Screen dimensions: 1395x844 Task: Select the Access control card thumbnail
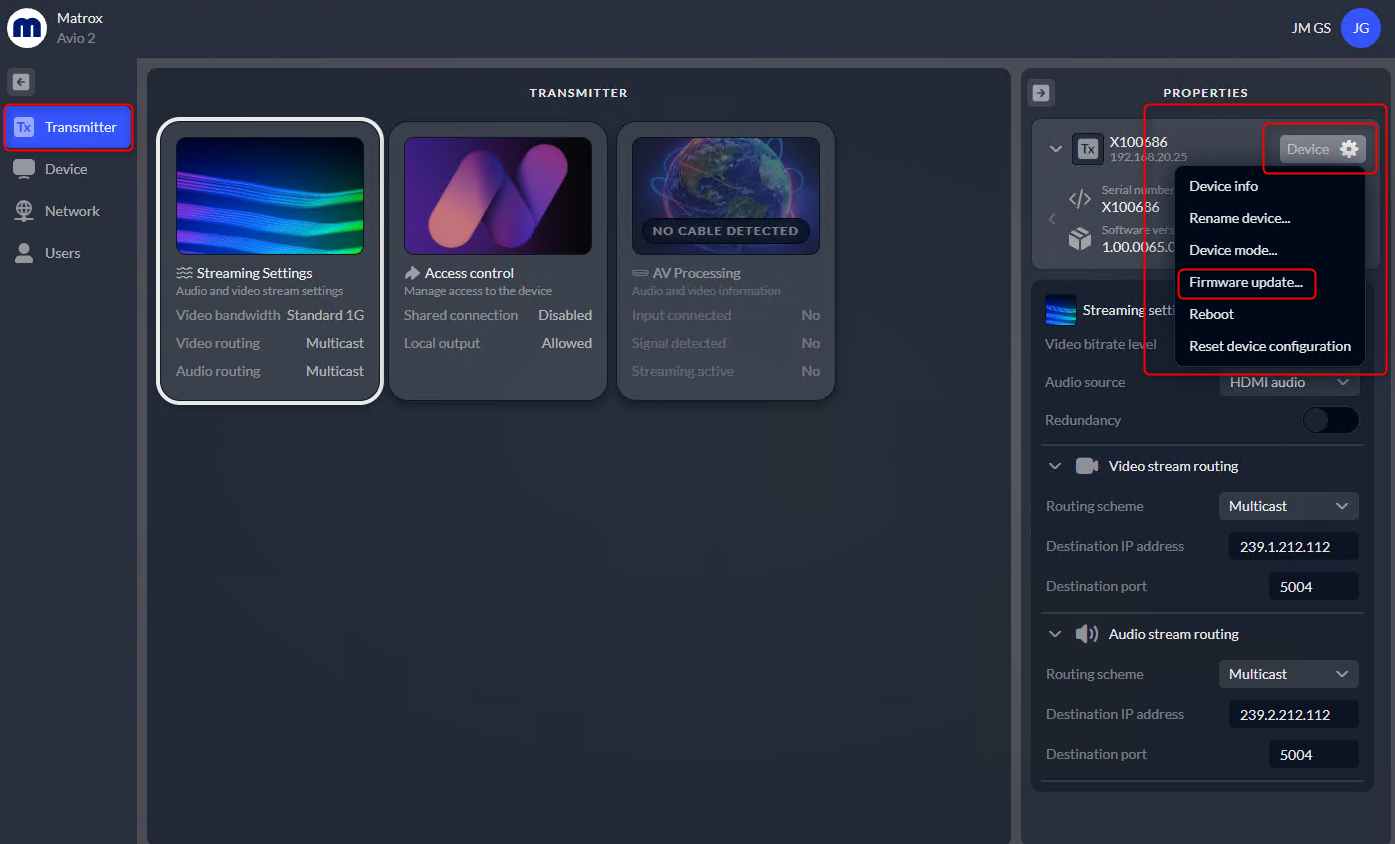(x=498, y=196)
